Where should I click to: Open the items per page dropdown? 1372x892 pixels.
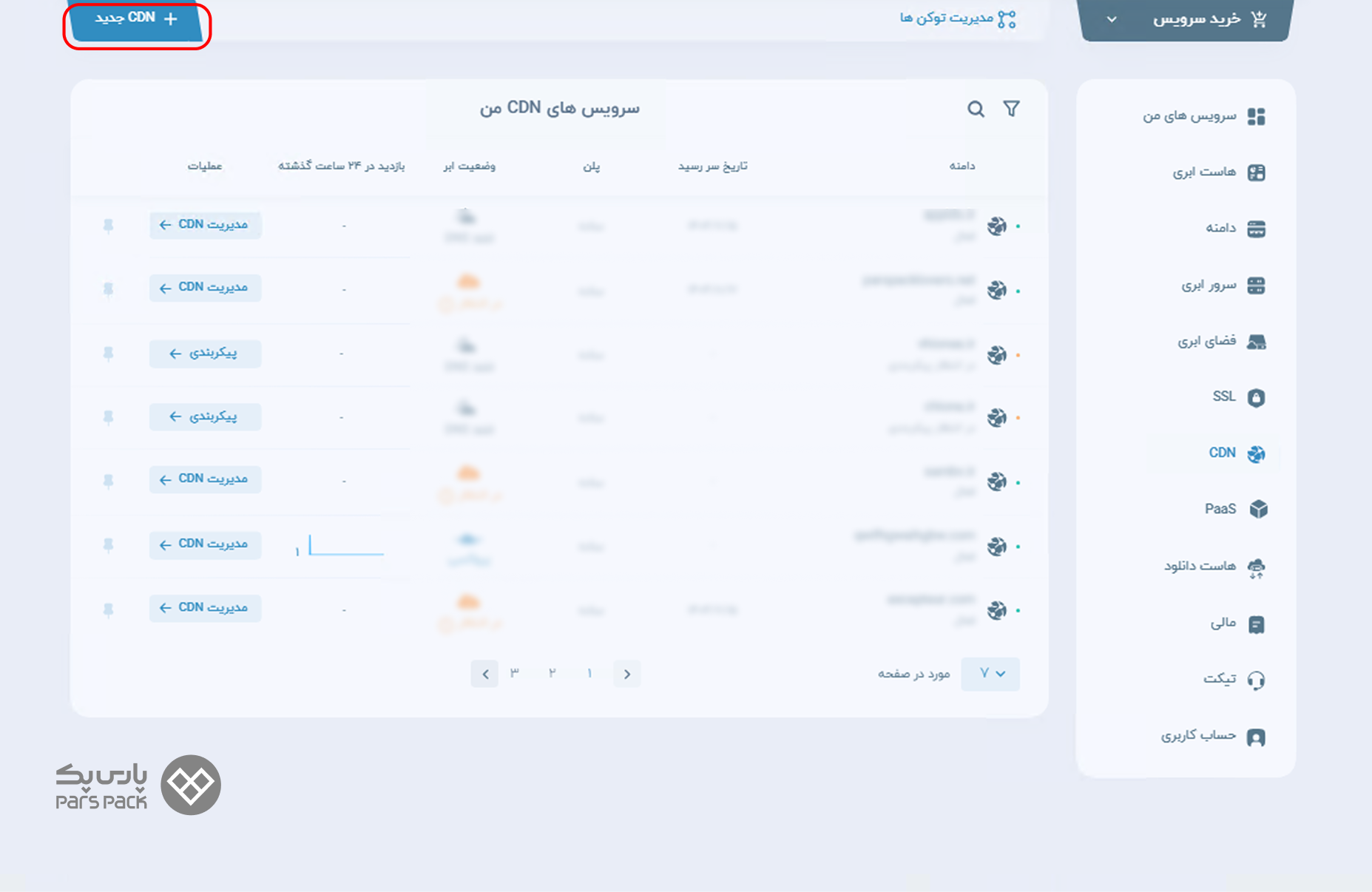(990, 674)
